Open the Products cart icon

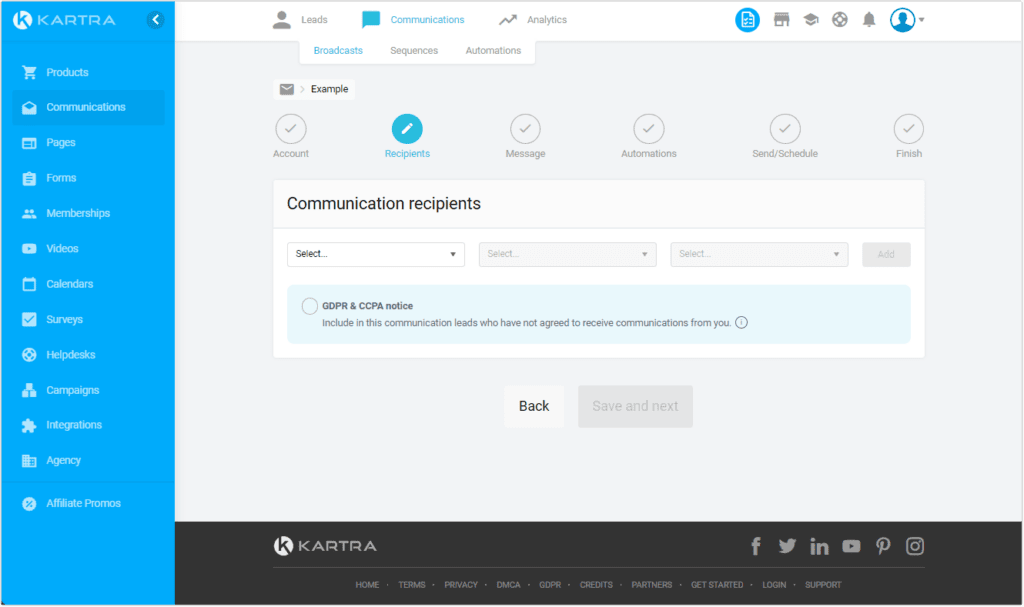click(x=29, y=72)
